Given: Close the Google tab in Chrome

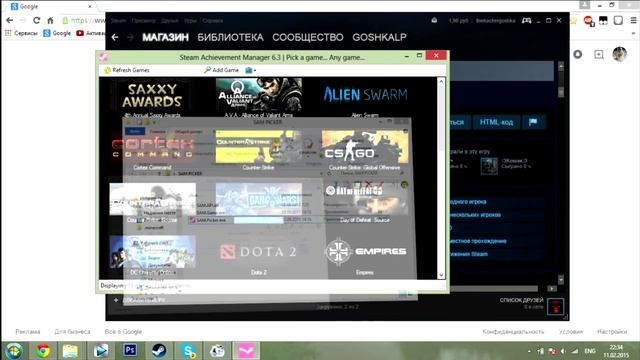Looking at the screenshot, I should (x=90, y=7).
